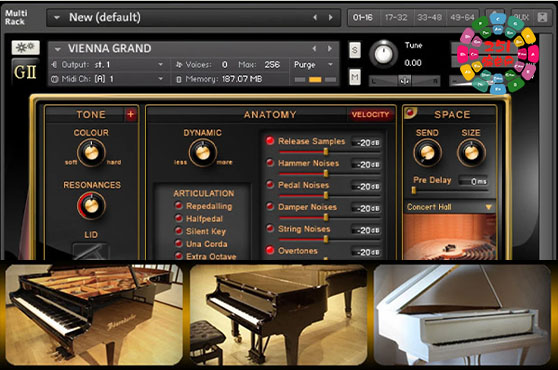This screenshot has height=370, width=558.
Task: Solo the Vienna Grand instrument
Action: click(x=354, y=50)
